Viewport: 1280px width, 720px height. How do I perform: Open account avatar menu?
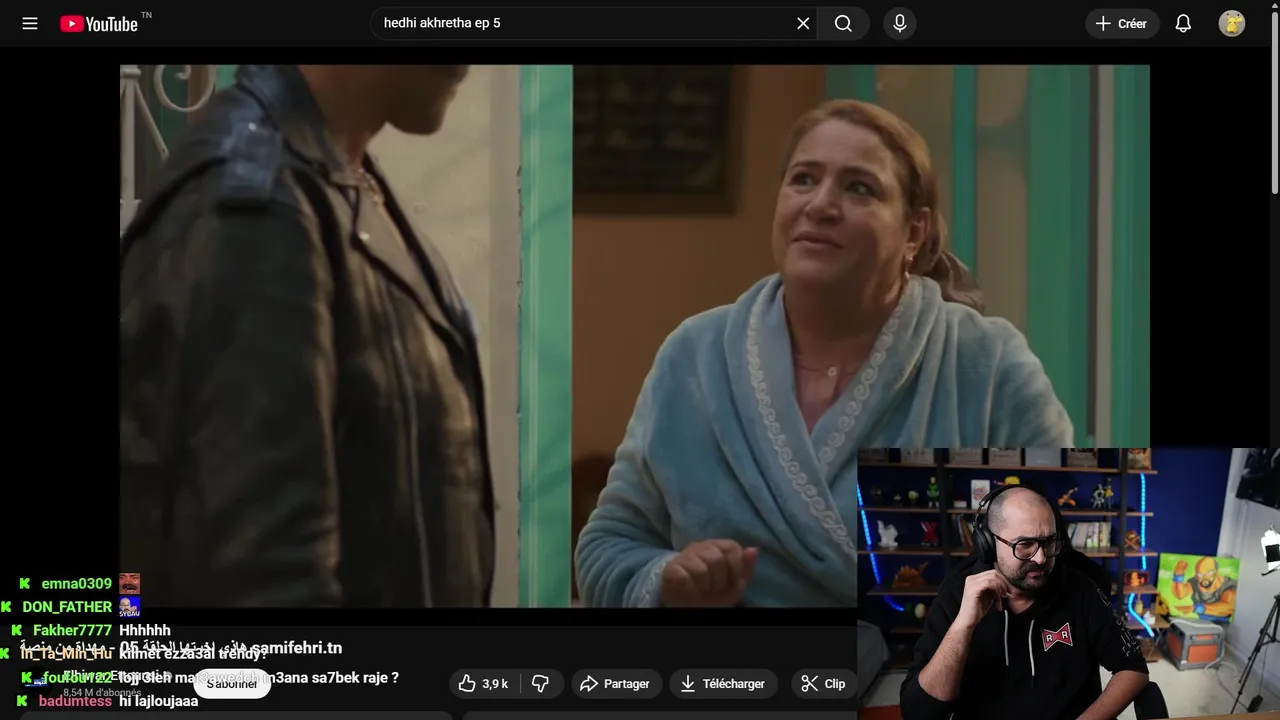[x=1232, y=23]
